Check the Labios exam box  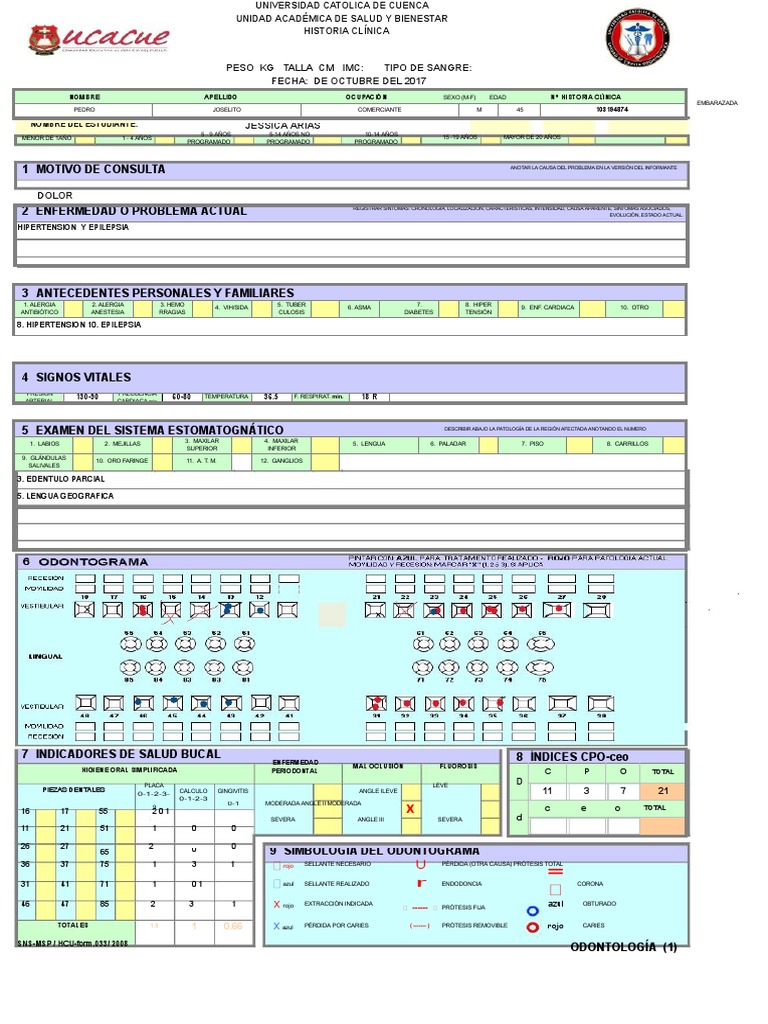pos(83,445)
